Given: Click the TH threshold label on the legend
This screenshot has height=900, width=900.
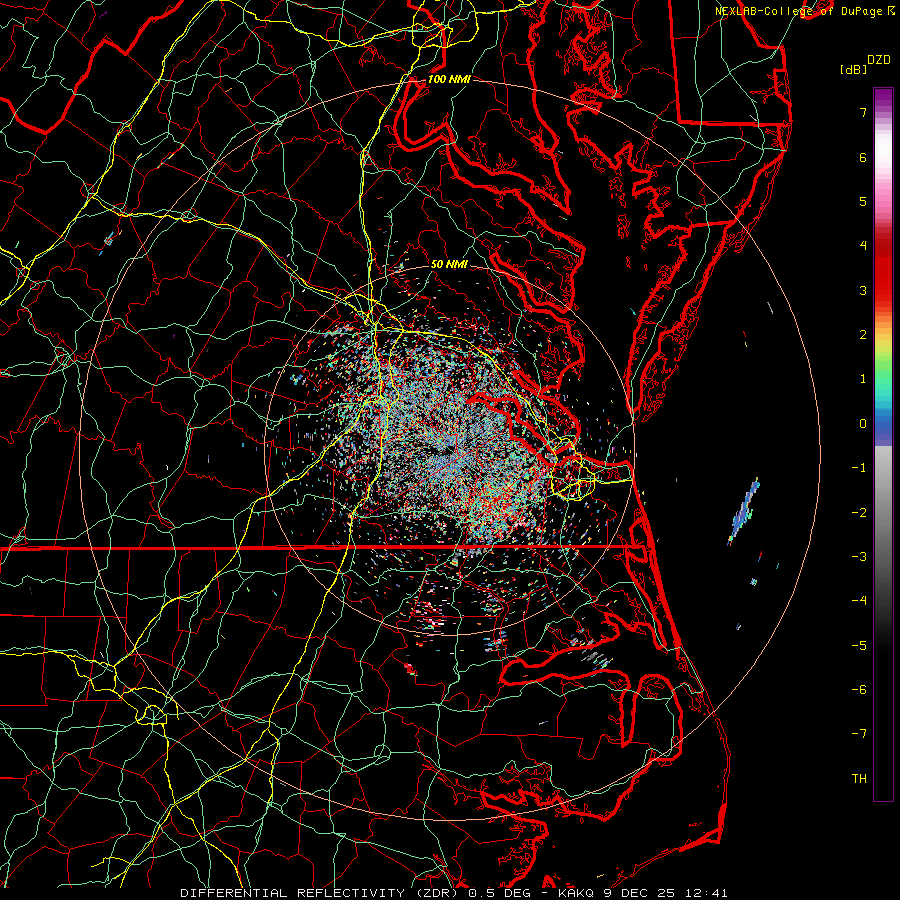Looking at the screenshot, I should coord(859,778).
